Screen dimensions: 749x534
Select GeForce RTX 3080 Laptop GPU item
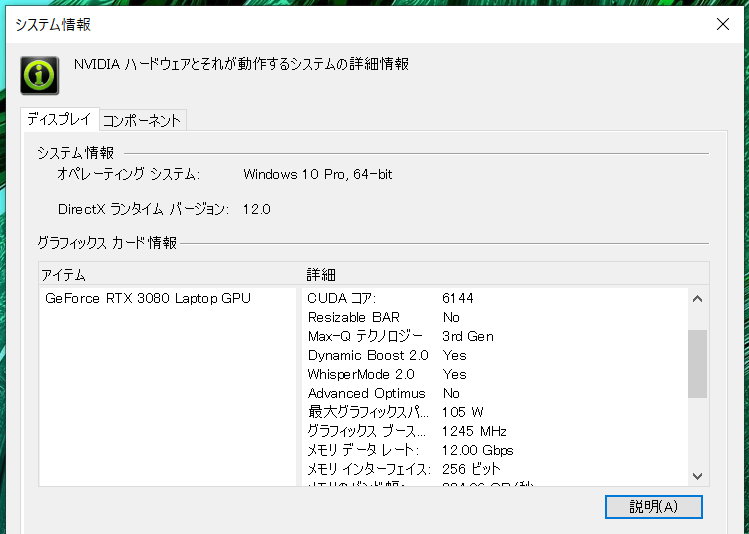(x=148, y=299)
